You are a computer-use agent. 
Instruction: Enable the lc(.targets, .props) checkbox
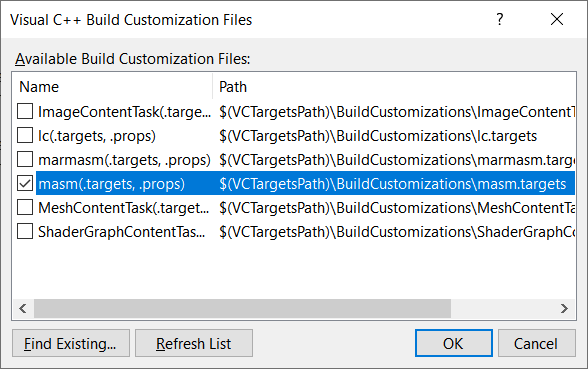click(25, 136)
